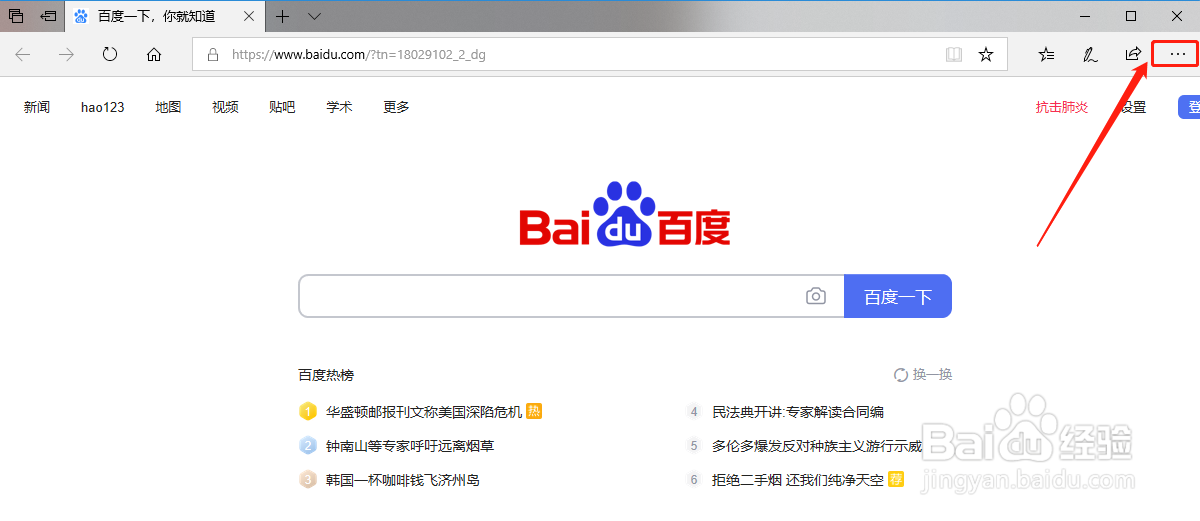Refresh hot list with 换一换
Image resolution: width=1200 pixels, height=521 pixels.
(x=923, y=375)
